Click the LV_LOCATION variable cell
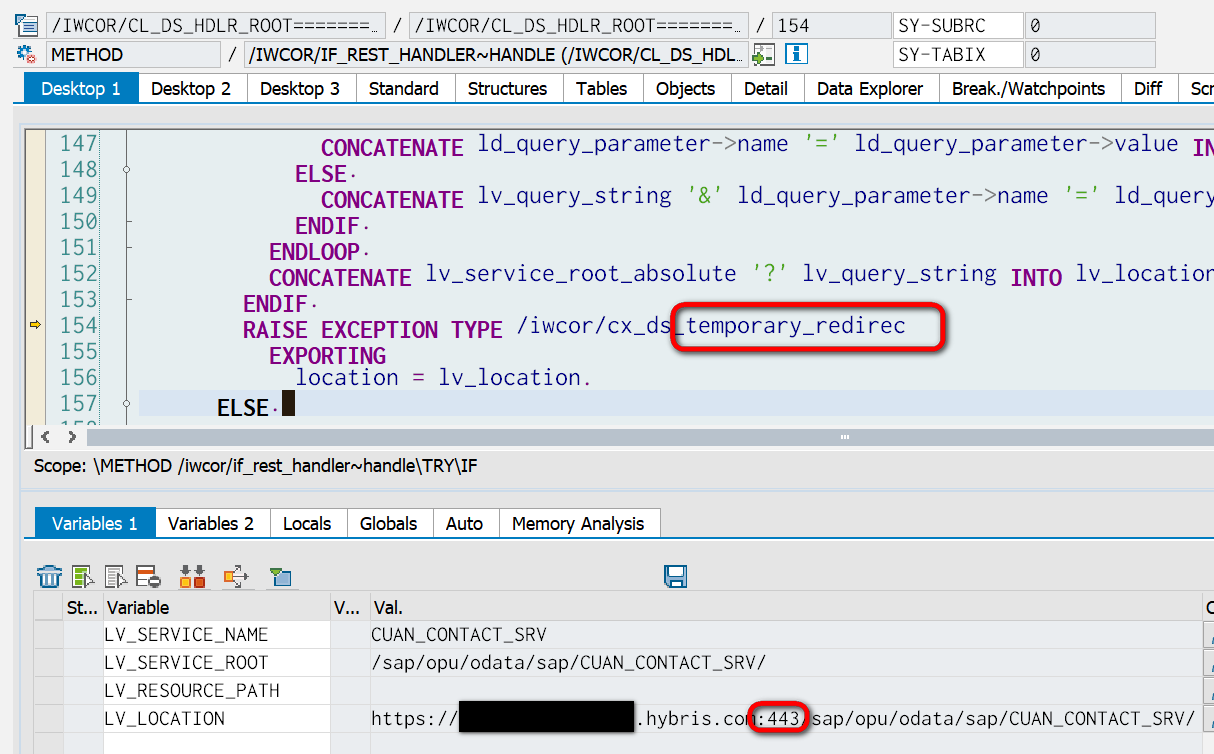Image resolution: width=1214 pixels, height=754 pixels. [x=216, y=718]
